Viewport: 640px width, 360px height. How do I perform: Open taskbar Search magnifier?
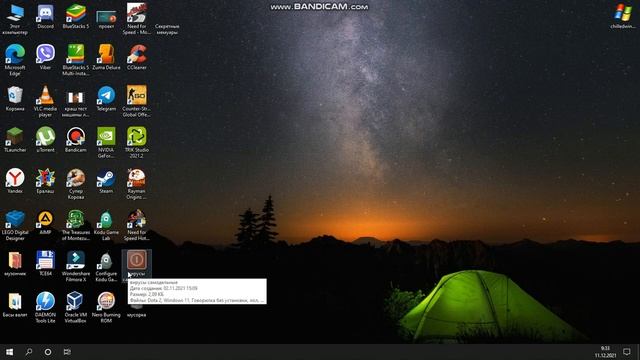29,351
